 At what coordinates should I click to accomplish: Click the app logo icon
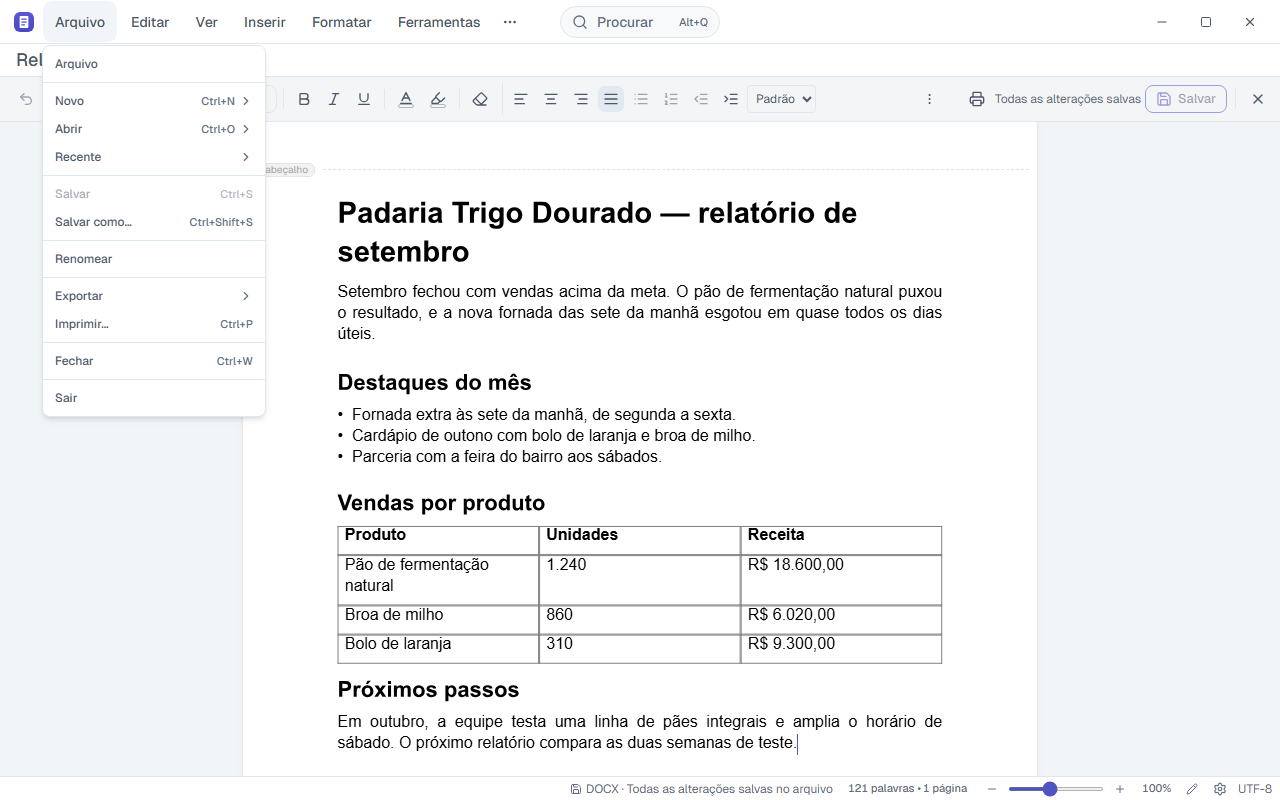click(x=24, y=22)
